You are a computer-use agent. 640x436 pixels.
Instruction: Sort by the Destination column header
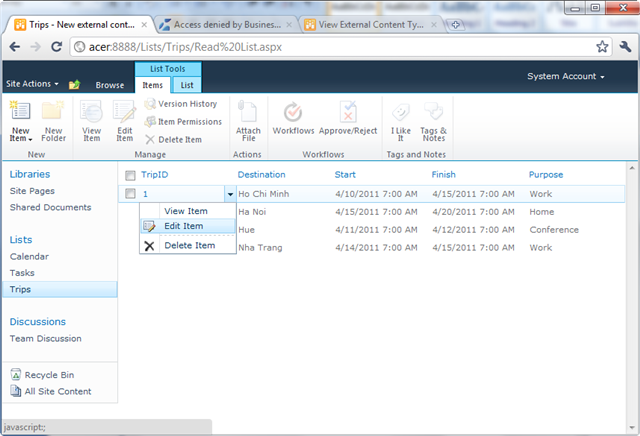point(262,175)
